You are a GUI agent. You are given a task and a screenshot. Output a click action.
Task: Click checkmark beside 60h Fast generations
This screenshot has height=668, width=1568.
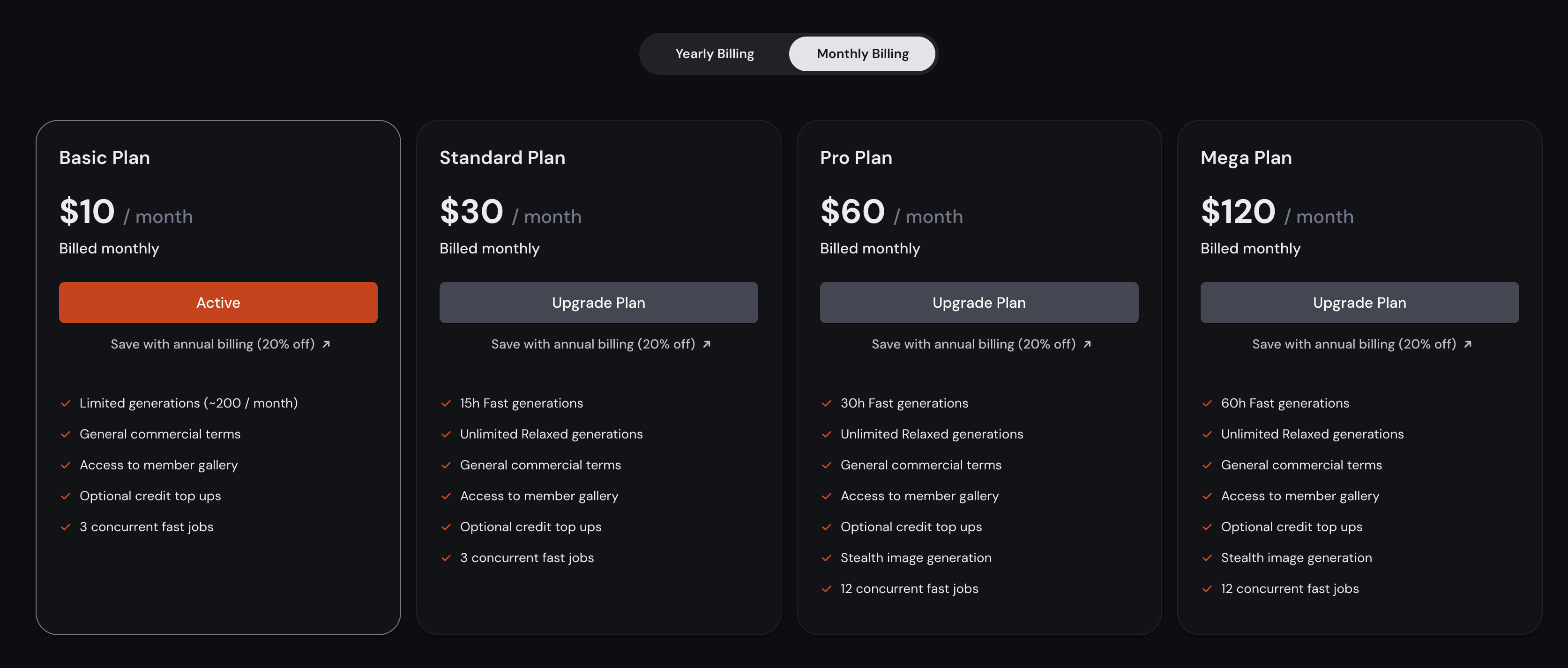1207,403
